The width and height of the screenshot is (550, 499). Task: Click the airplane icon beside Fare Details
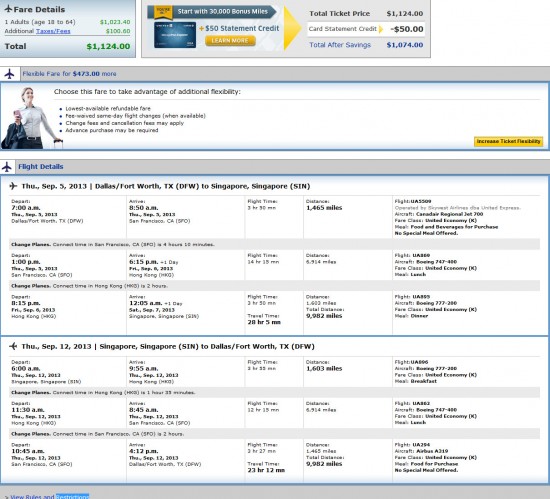(x=8, y=9)
